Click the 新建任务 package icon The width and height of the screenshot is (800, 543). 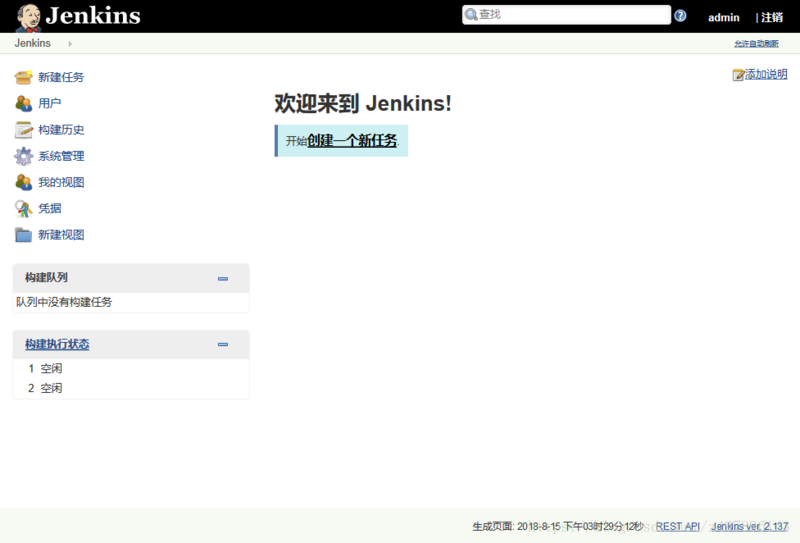23,77
